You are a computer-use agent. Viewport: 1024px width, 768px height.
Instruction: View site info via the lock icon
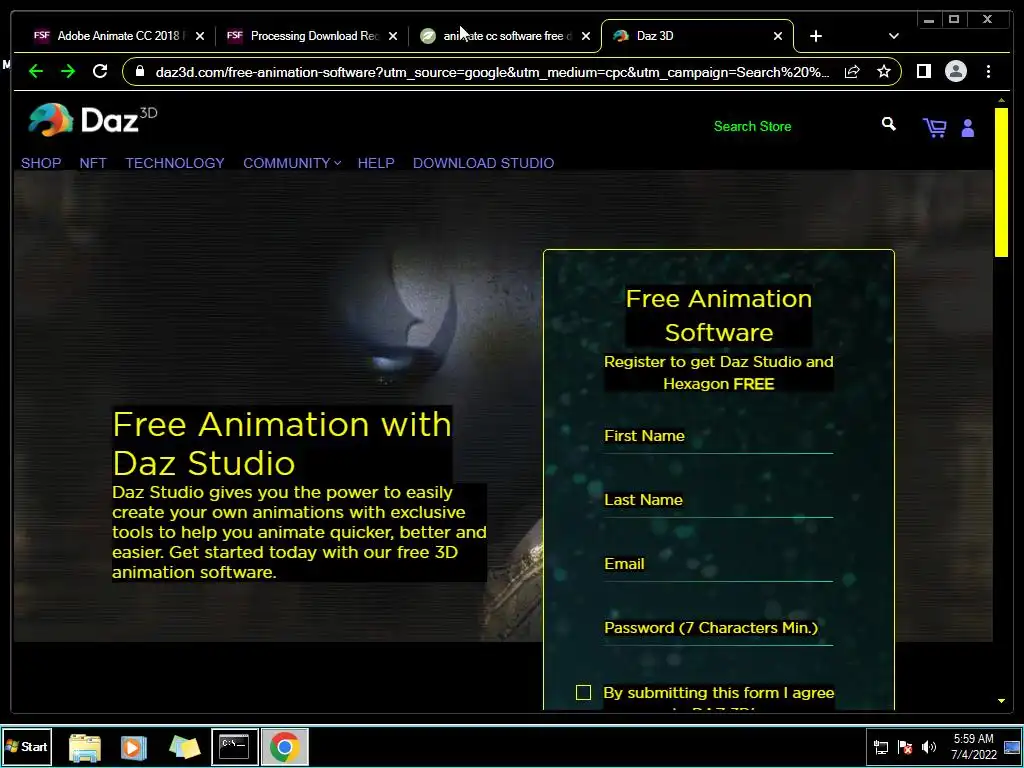140,71
